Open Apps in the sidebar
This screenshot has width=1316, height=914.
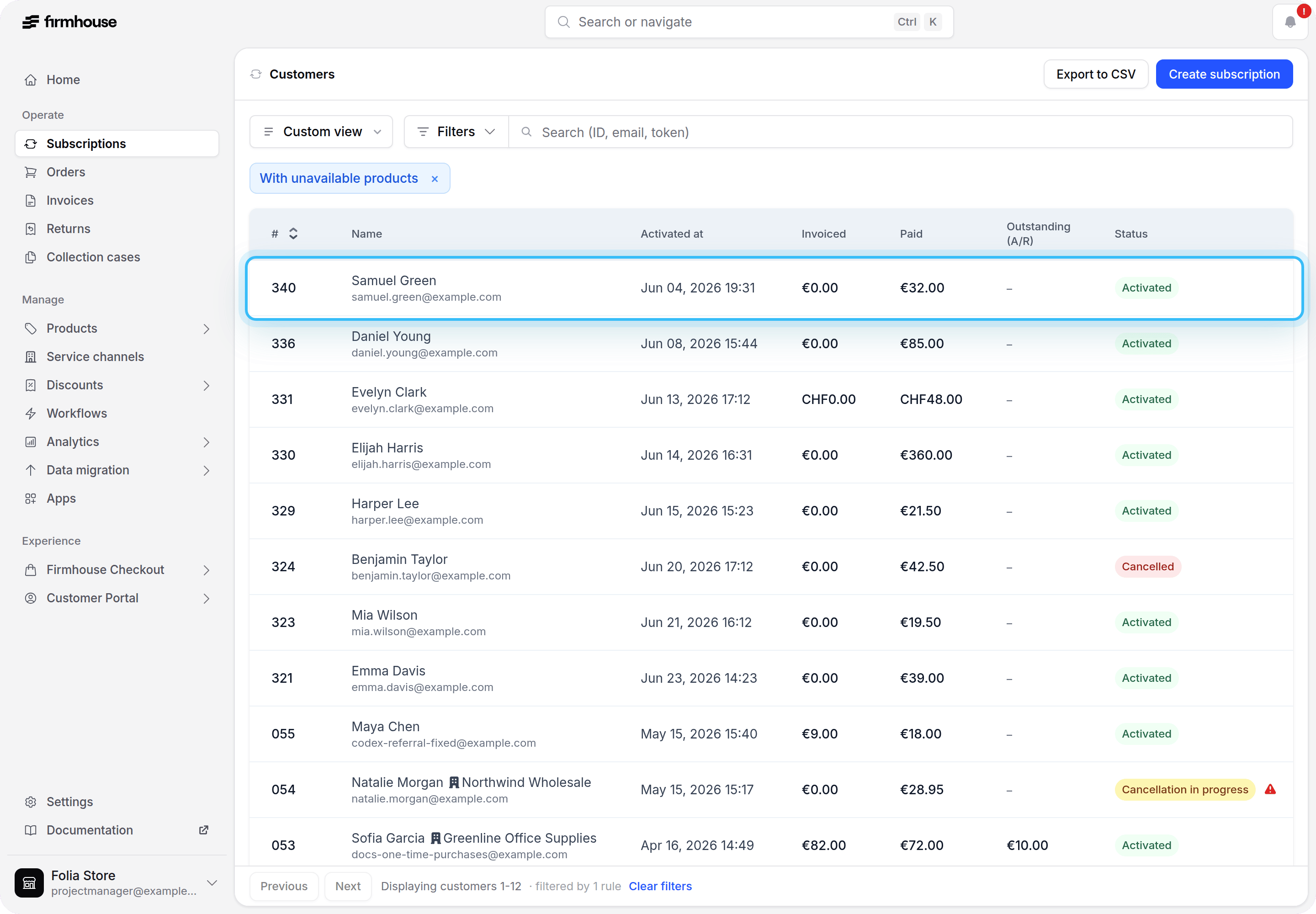tap(117, 498)
